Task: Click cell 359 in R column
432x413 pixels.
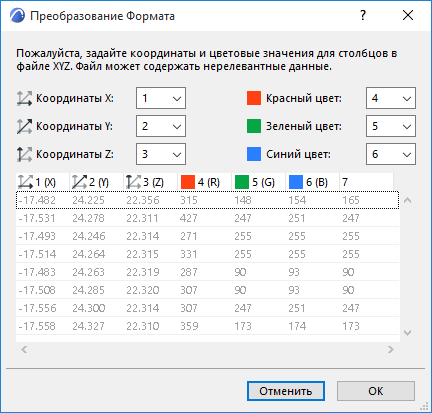Action: (189, 326)
